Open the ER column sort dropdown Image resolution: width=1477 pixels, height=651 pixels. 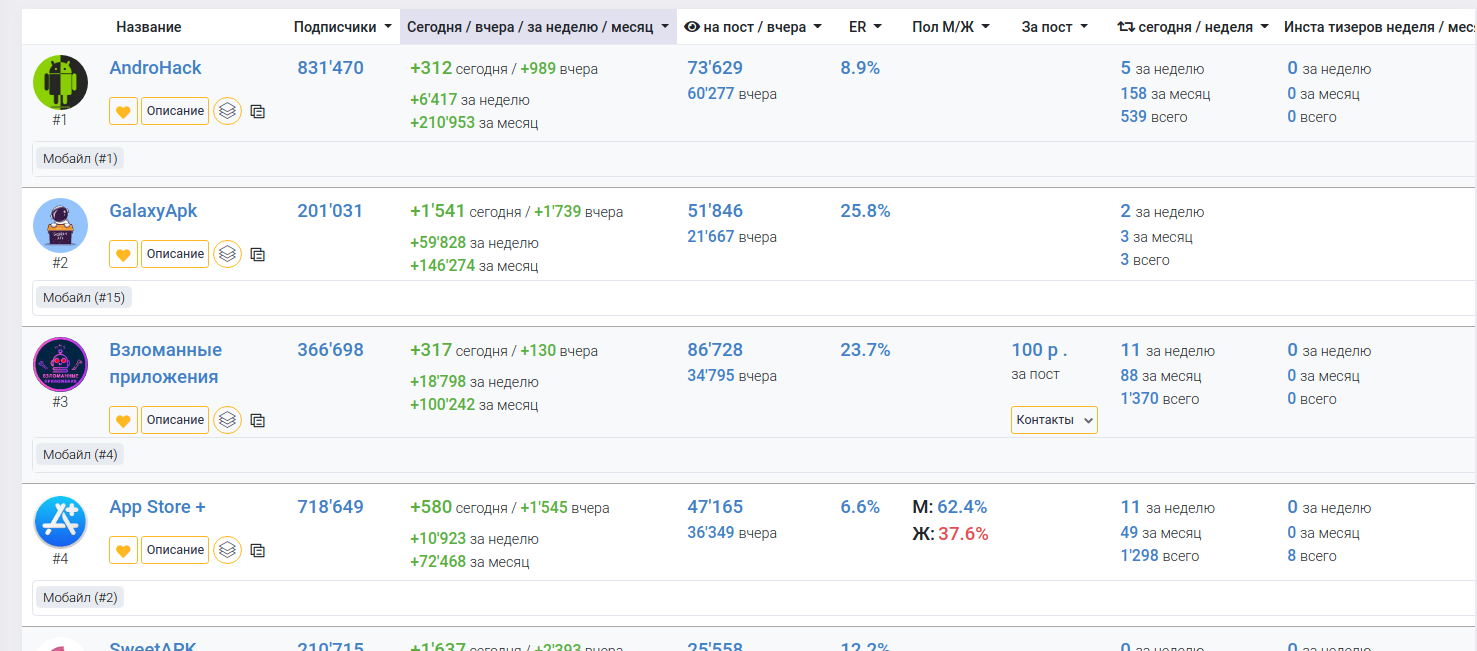[x=865, y=27]
